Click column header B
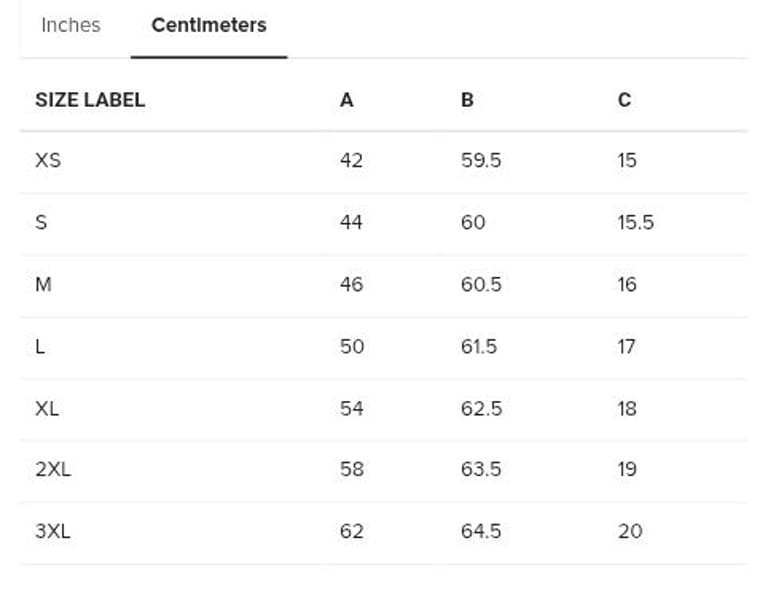The image size is (768, 597). [x=467, y=100]
